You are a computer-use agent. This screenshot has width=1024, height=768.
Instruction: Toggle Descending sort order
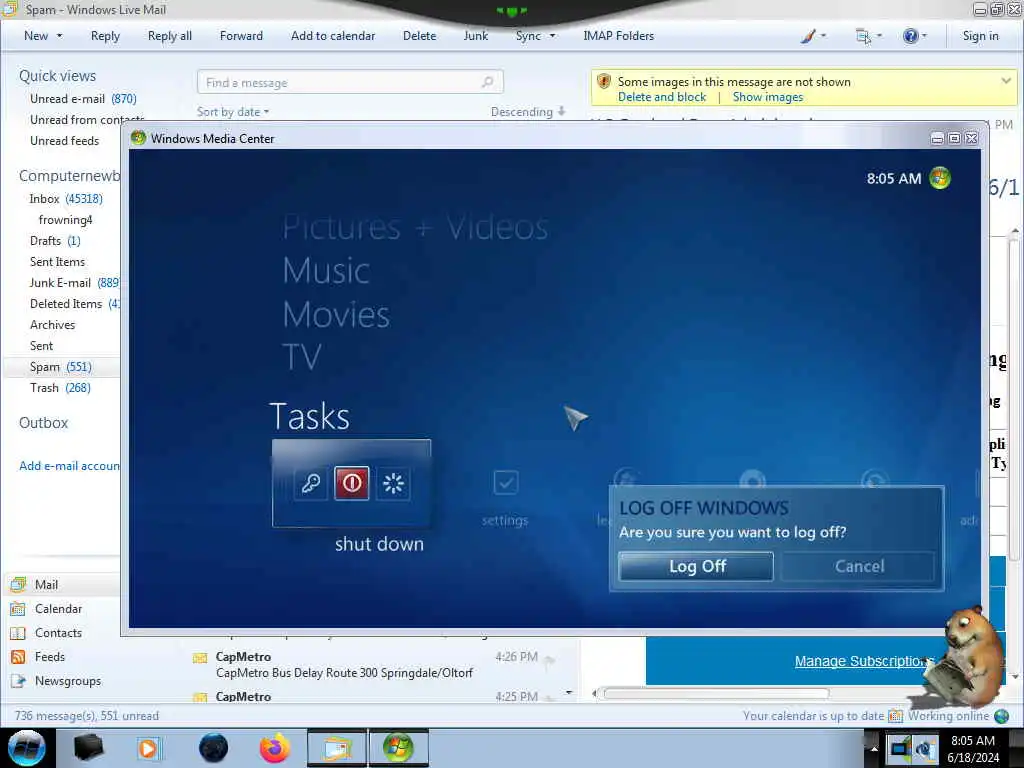coord(528,112)
